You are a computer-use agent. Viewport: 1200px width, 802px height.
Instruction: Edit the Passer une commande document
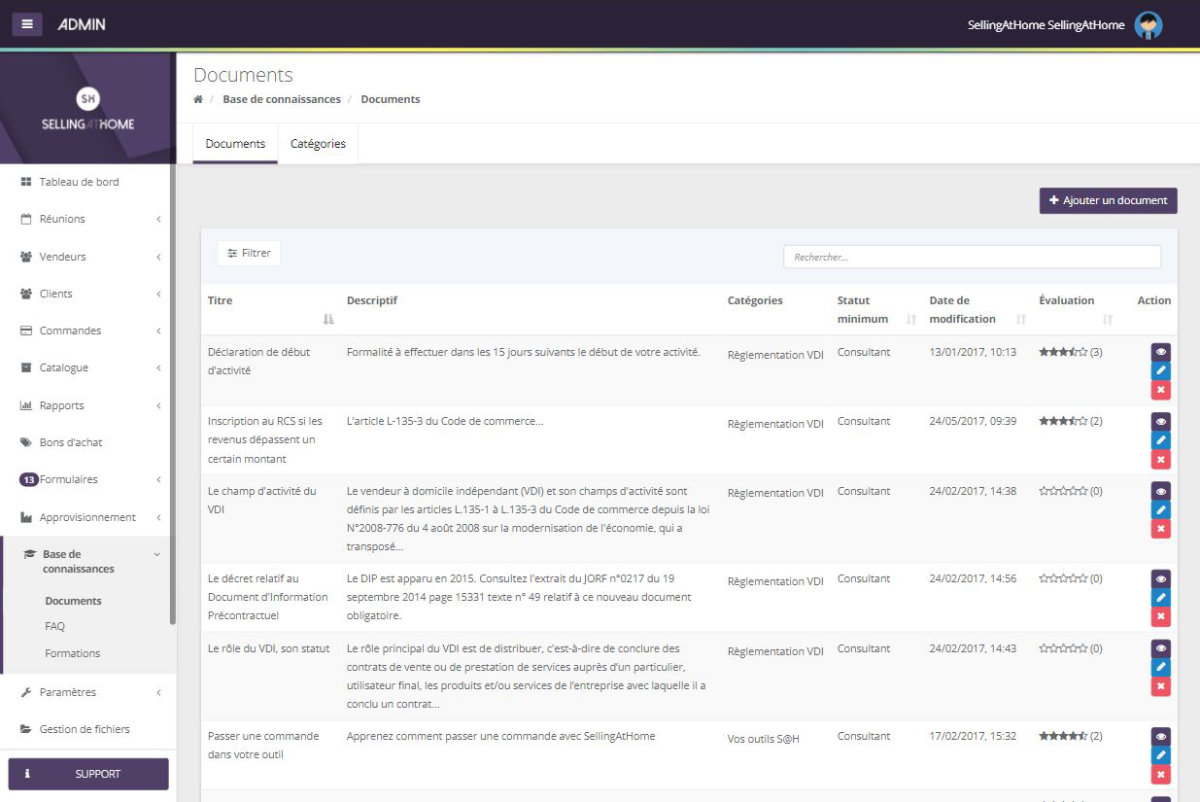1161,755
